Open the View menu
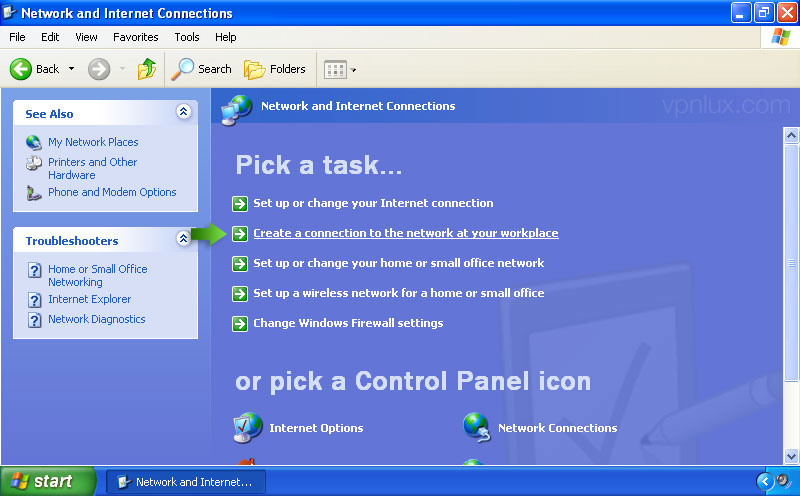This screenshot has width=800, height=496. click(86, 37)
